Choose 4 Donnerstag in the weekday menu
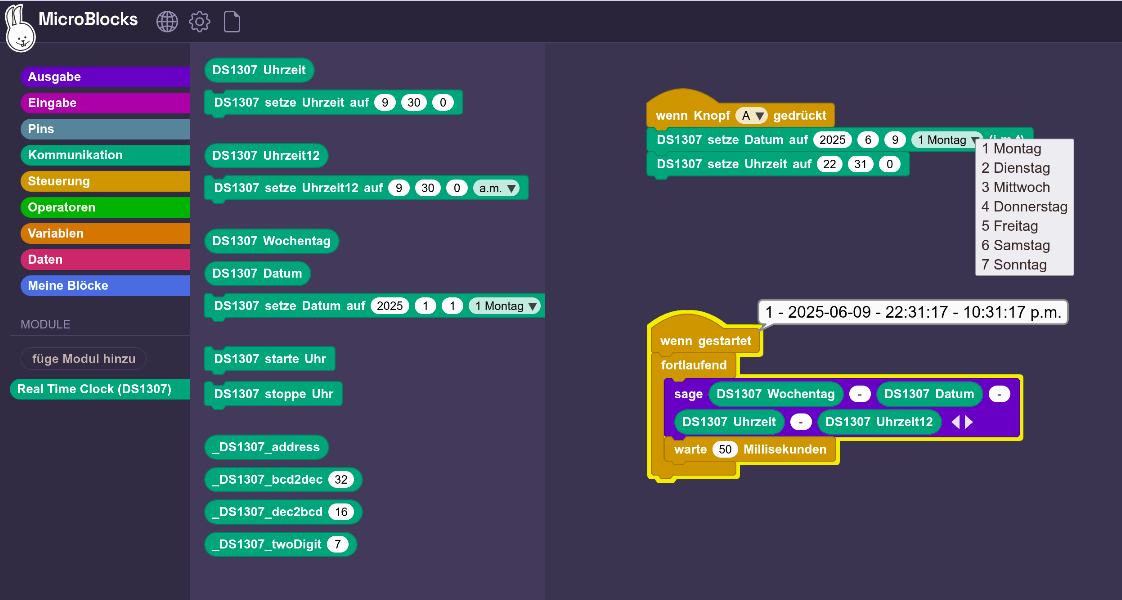 1024,207
